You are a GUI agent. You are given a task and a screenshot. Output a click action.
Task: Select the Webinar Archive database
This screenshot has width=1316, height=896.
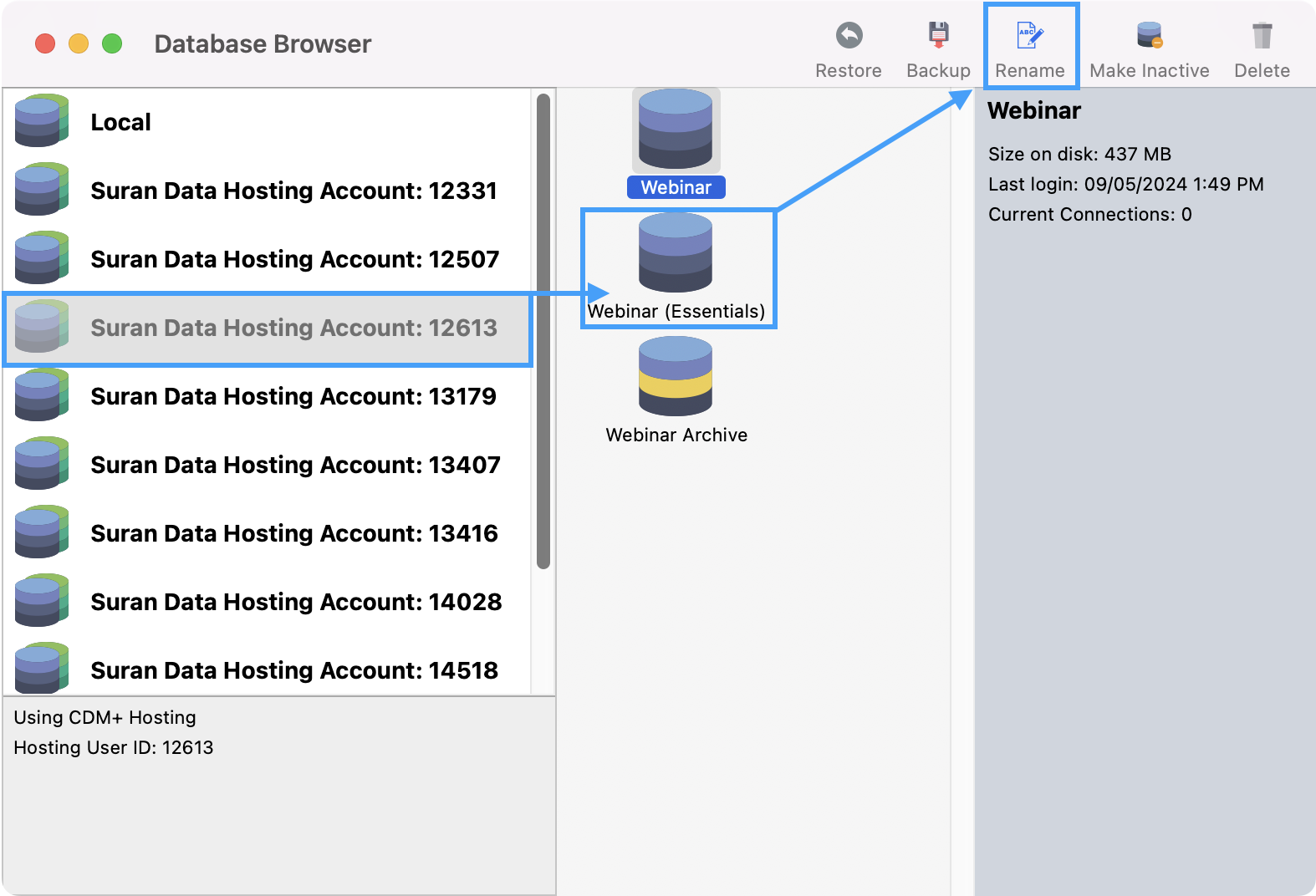(x=676, y=377)
